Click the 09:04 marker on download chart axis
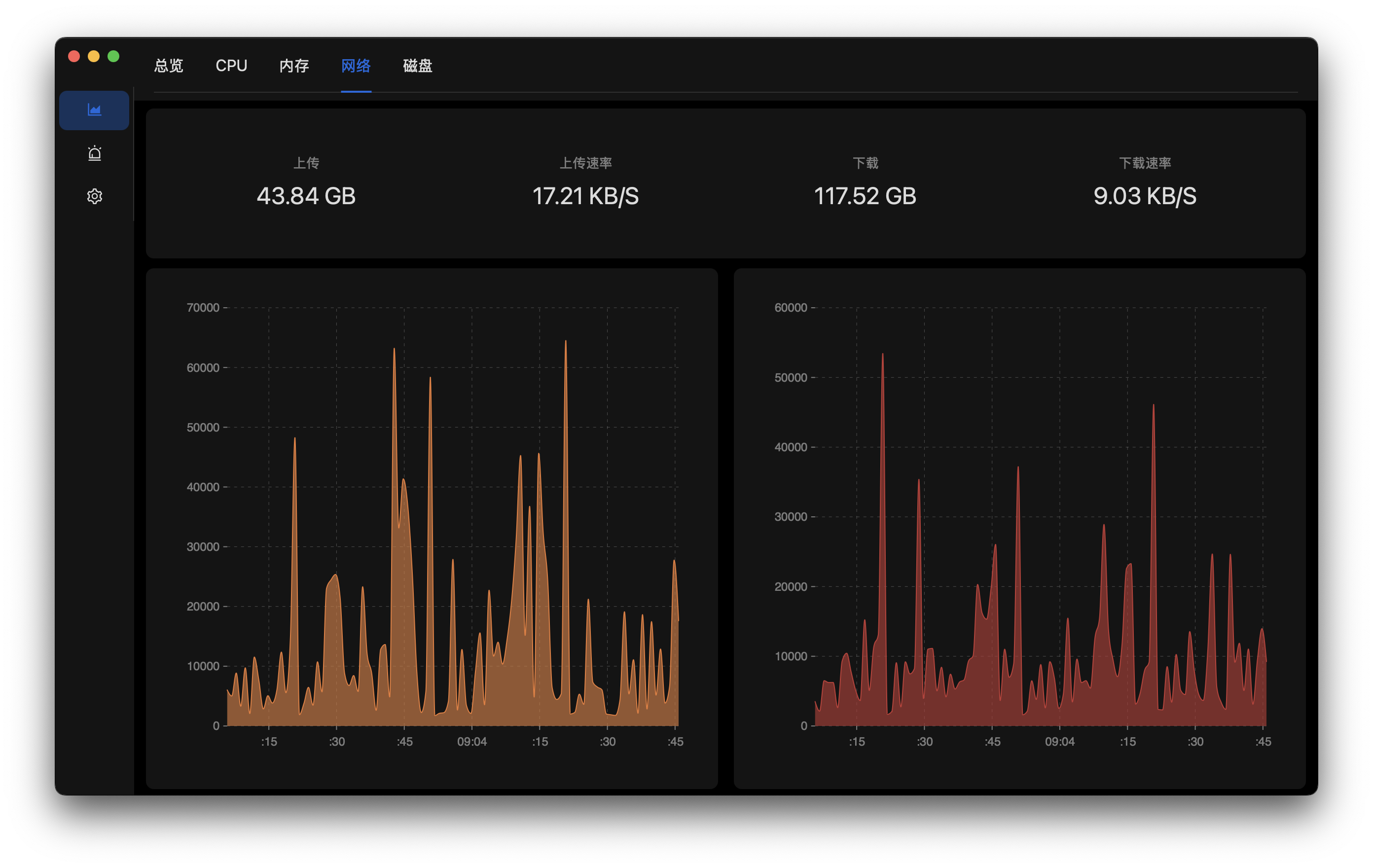The image size is (1373, 868). [1059, 741]
